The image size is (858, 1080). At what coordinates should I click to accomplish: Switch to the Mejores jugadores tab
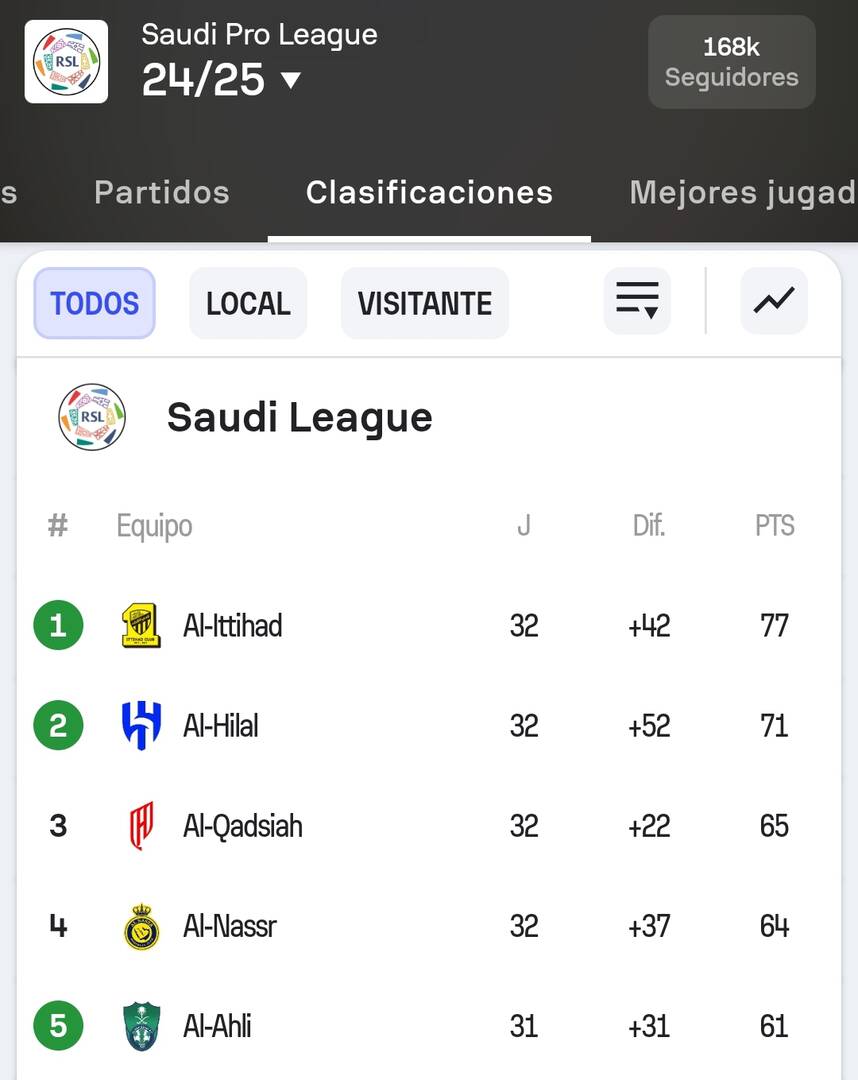click(743, 192)
